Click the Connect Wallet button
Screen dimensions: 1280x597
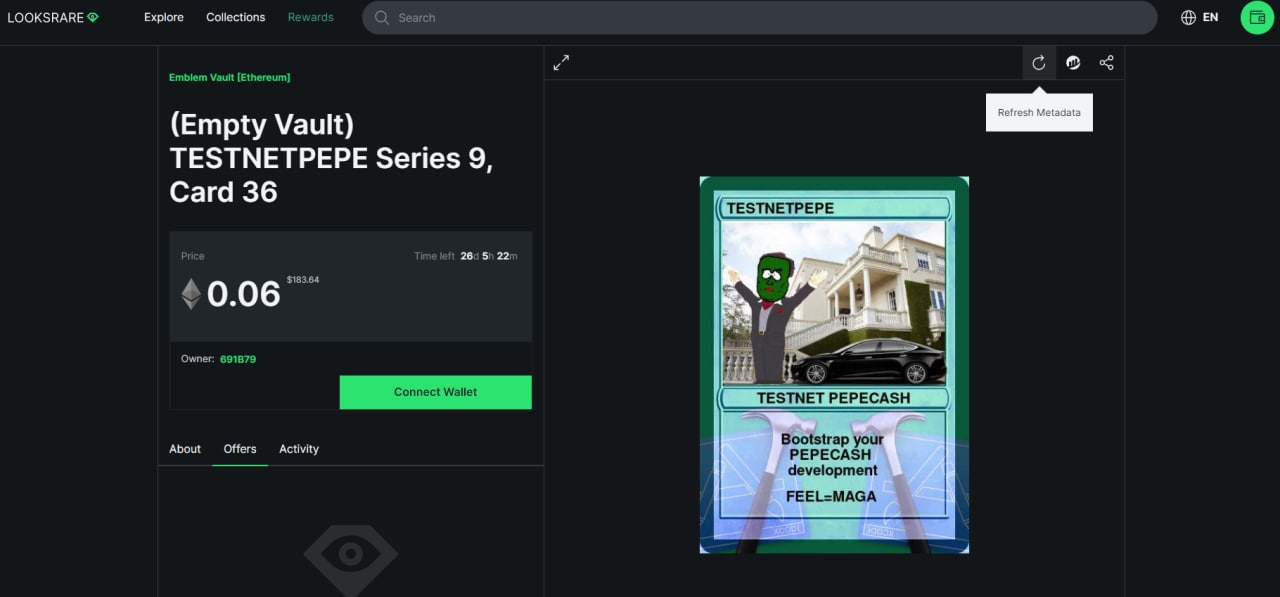point(436,392)
